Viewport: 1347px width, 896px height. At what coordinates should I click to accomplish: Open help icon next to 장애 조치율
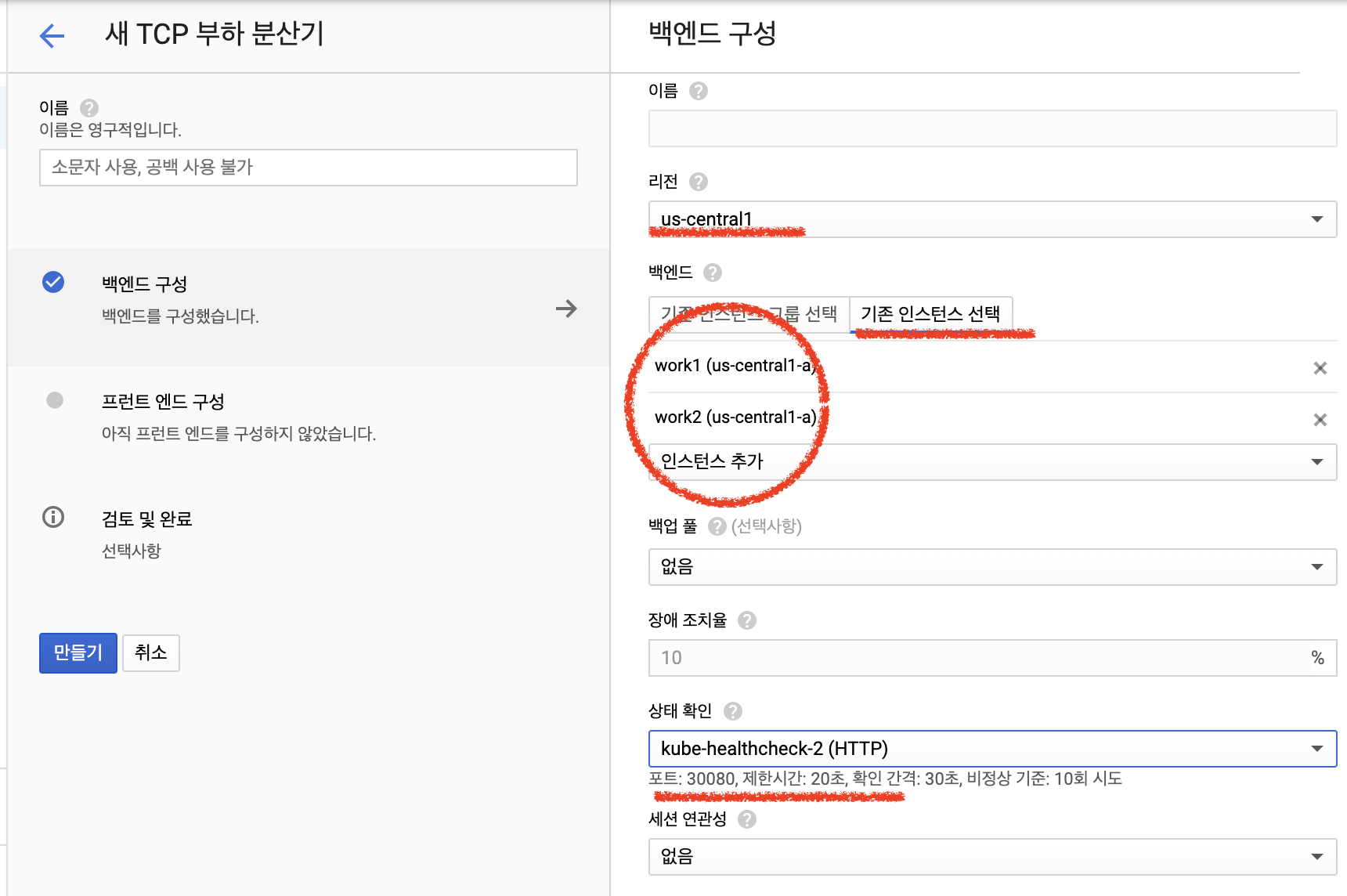click(747, 620)
